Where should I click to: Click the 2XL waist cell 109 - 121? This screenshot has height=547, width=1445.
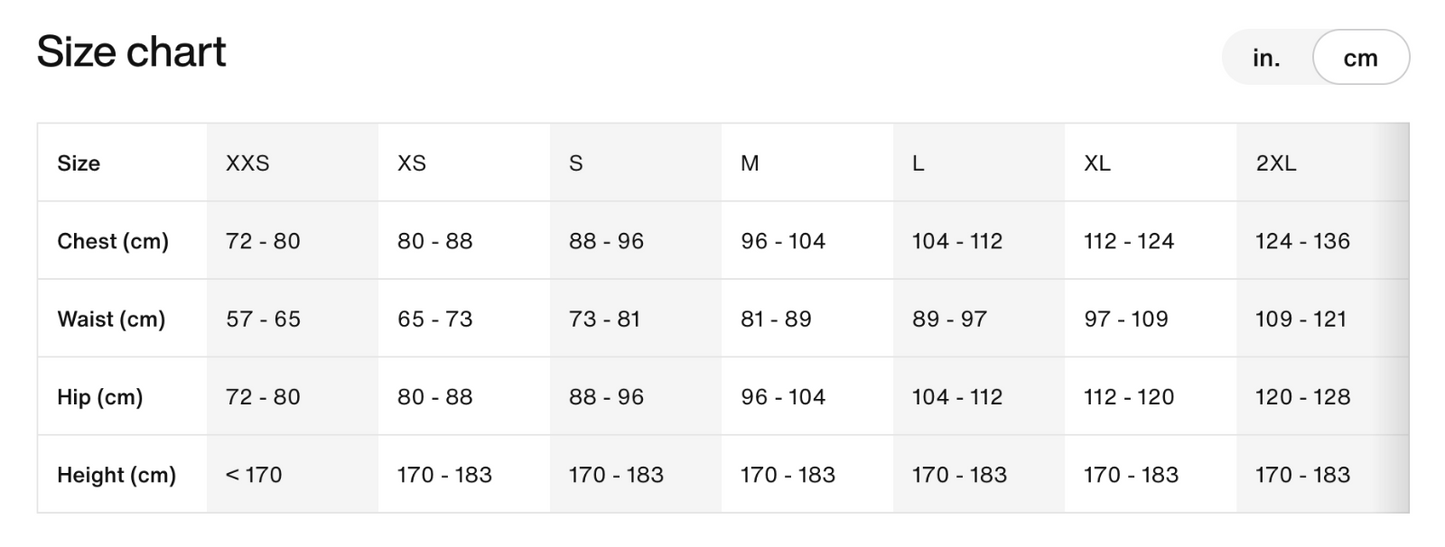coord(1301,319)
